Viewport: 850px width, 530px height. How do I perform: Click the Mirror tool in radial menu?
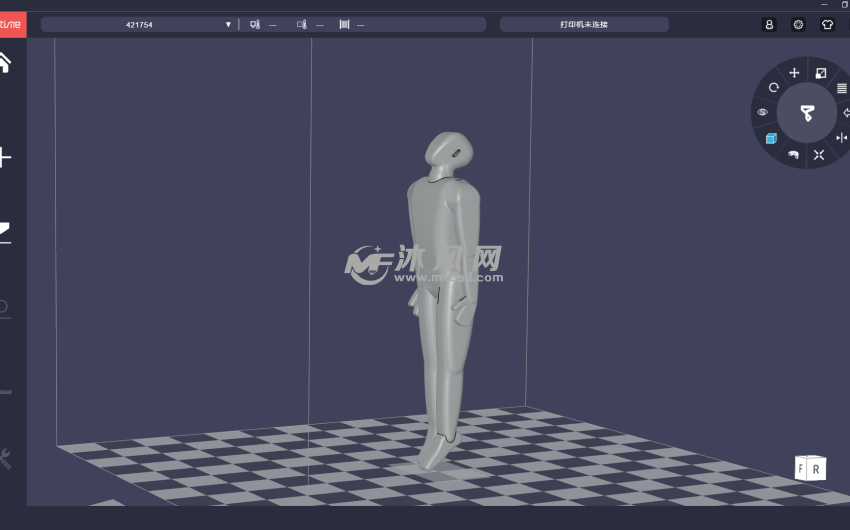coord(841,137)
